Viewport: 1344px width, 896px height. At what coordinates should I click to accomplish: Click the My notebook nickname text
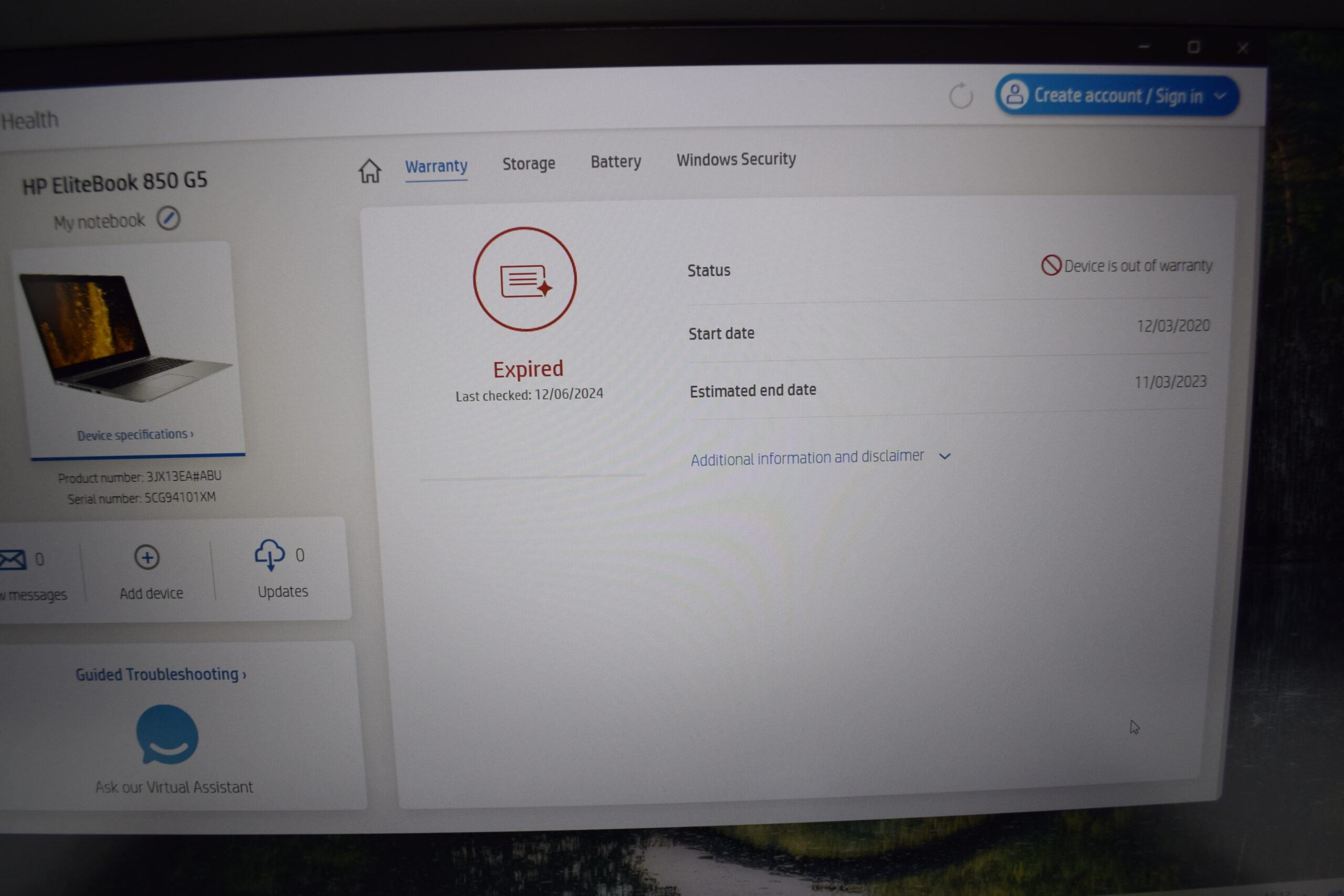tap(99, 221)
